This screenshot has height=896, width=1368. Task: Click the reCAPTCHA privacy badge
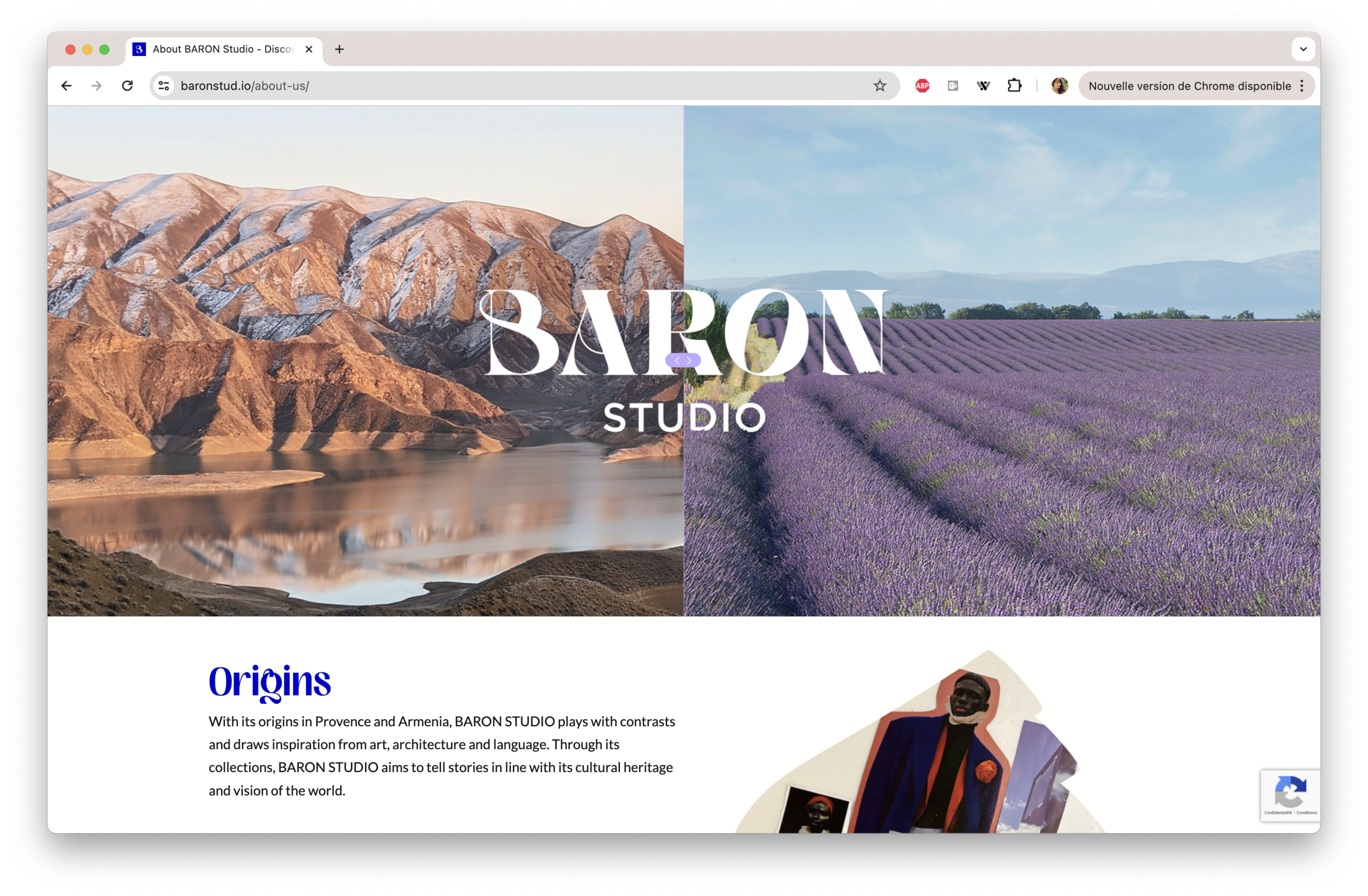1291,796
